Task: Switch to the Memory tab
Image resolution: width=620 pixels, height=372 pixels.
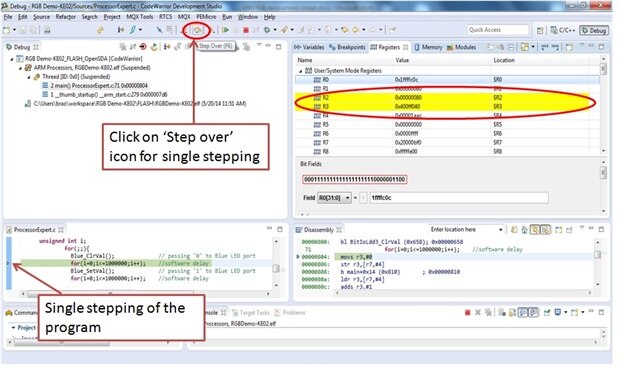Action: [428, 47]
